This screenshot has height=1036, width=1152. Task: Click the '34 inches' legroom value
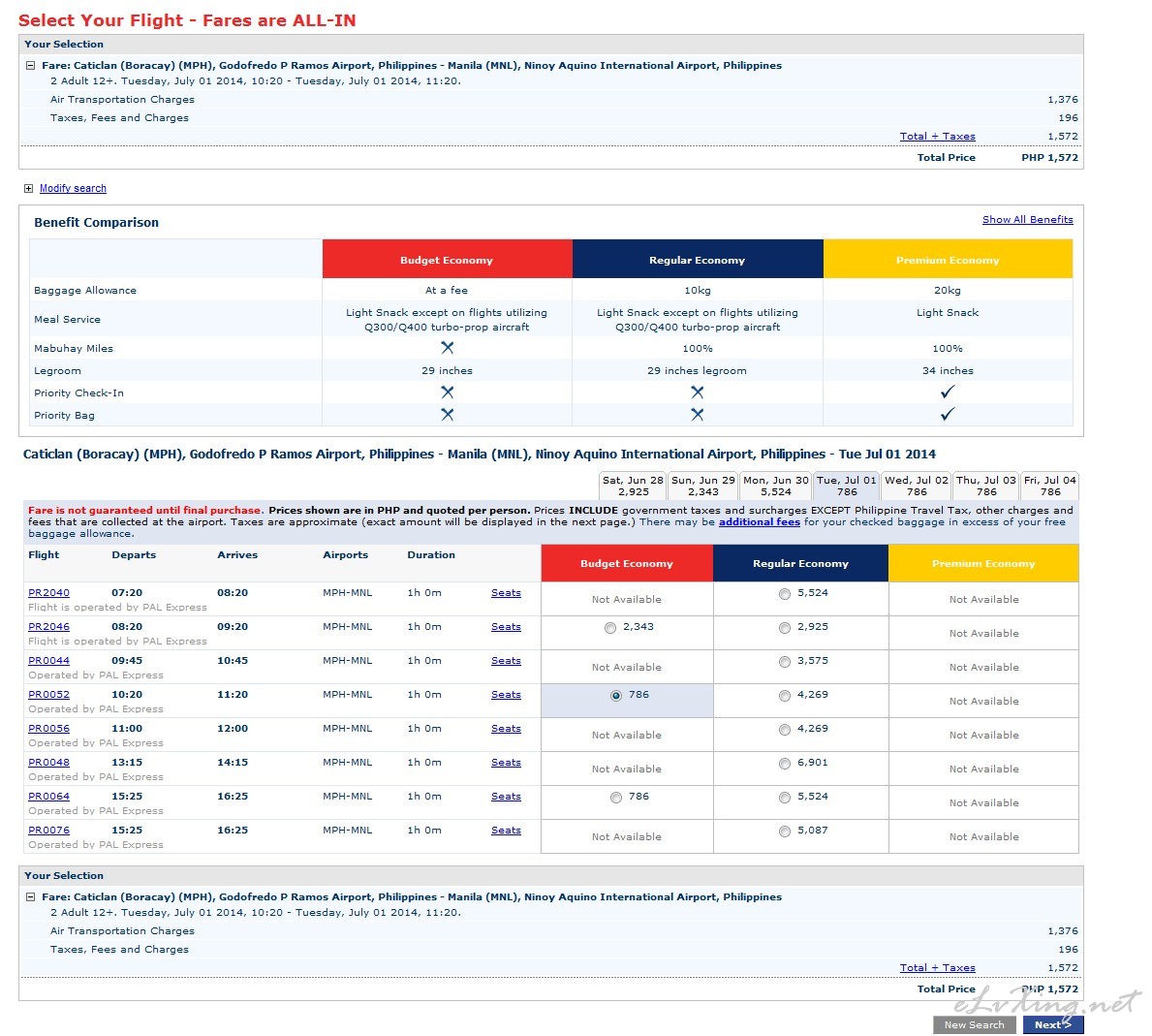coord(947,371)
